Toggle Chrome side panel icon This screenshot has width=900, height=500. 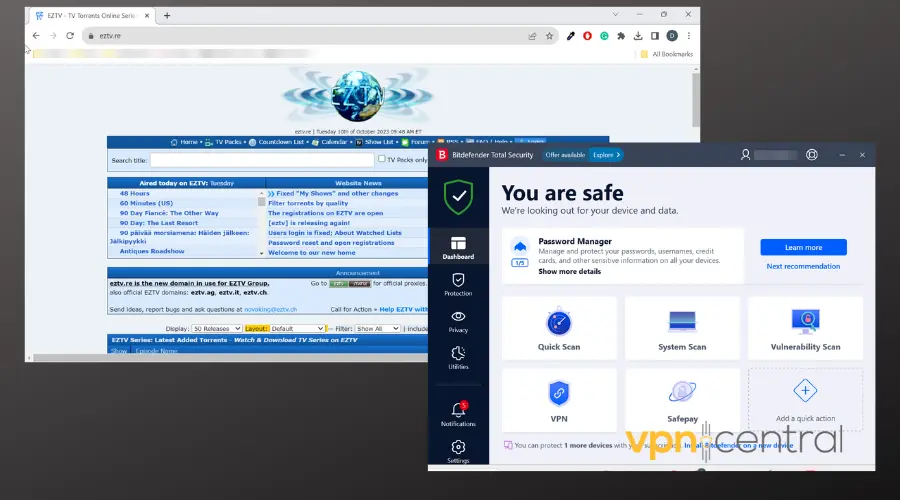(x=655, y=36)
